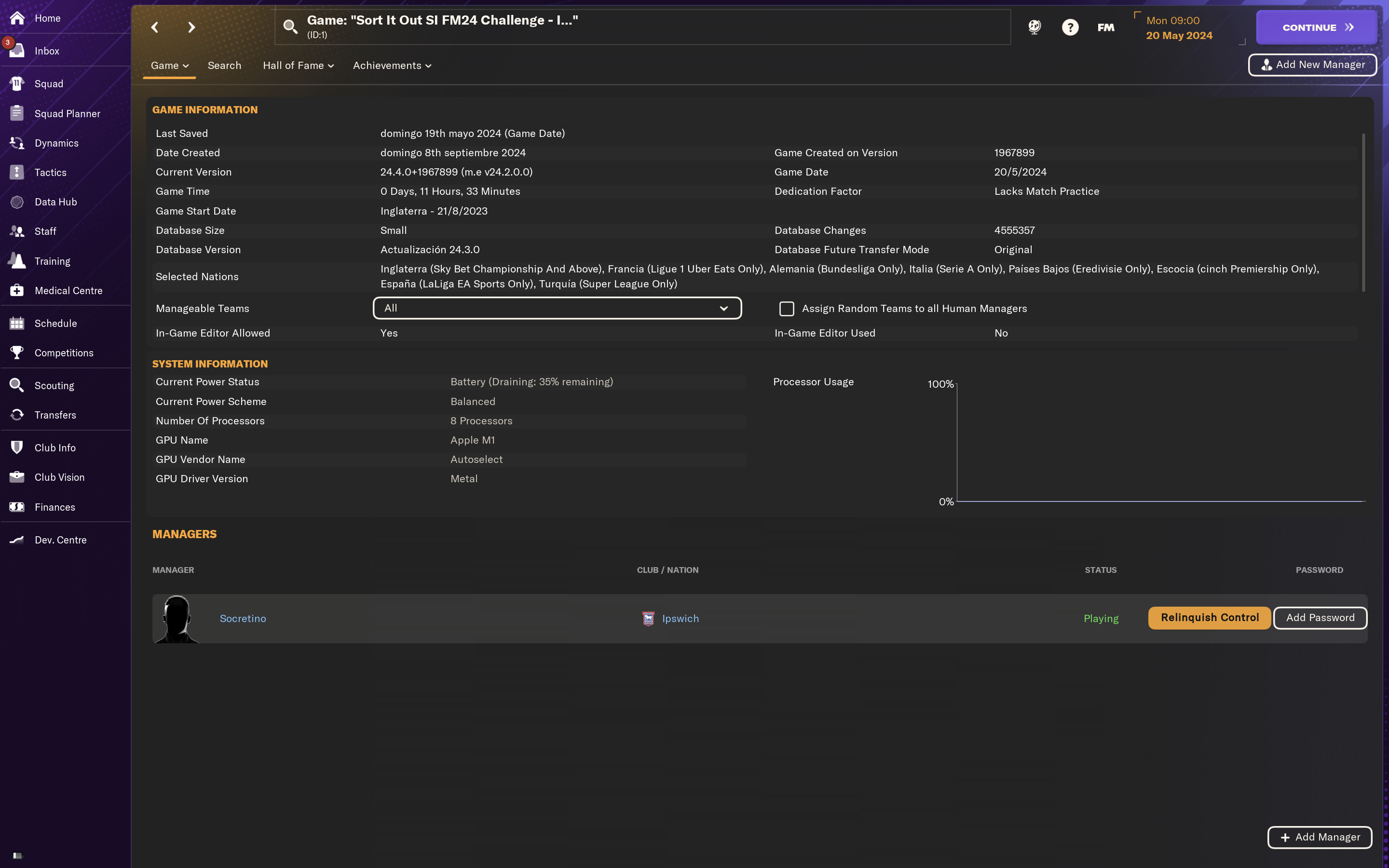Click the small icon at sidebar bottom
1389x868 pixels.
pos(17,855)
